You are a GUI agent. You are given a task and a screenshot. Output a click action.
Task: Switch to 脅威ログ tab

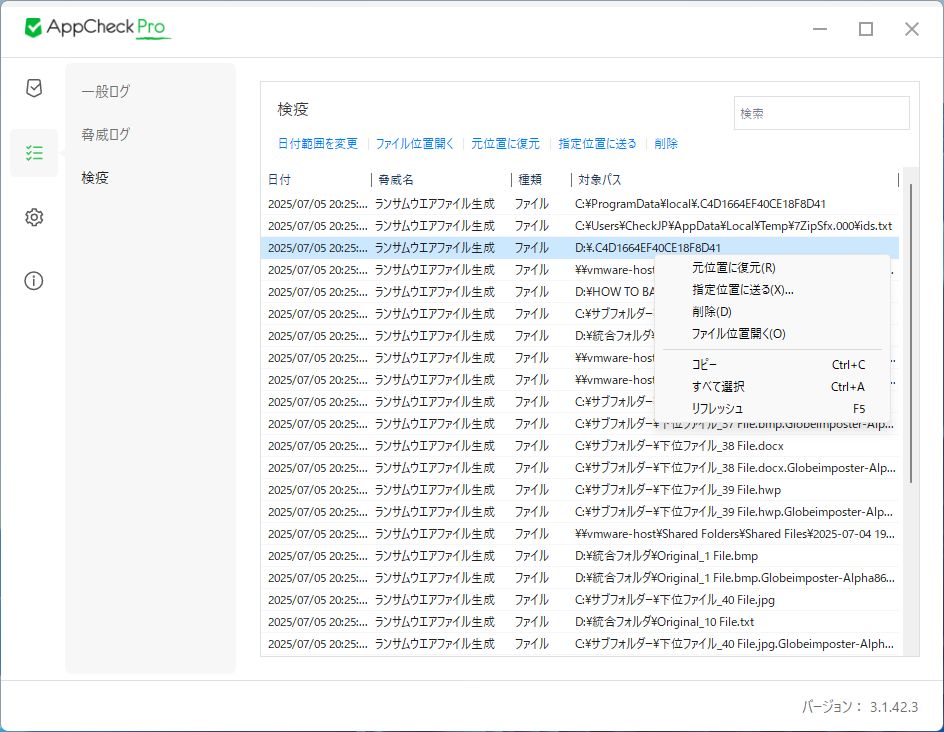[x=106, y=134]
